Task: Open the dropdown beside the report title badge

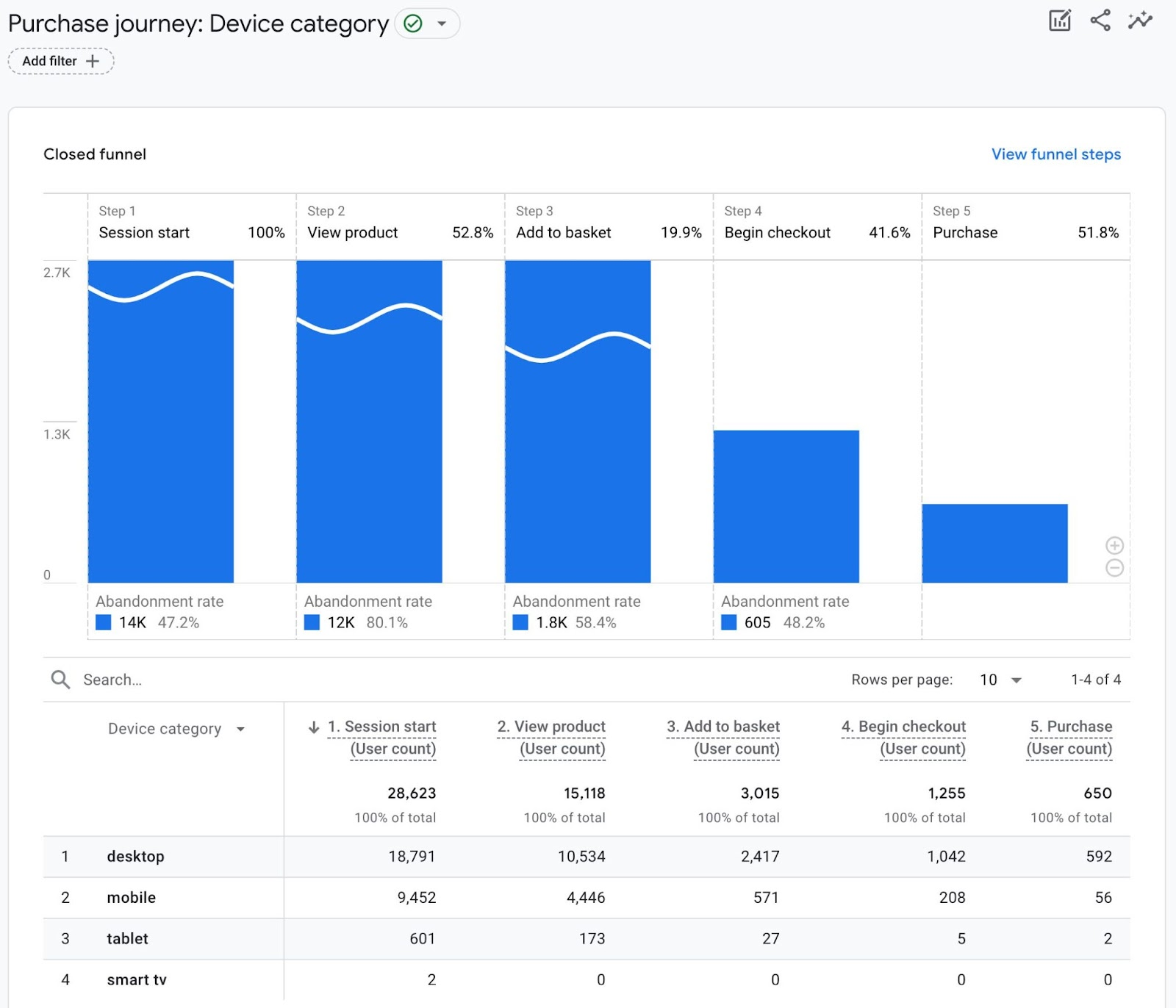Action: click(441, 23)
